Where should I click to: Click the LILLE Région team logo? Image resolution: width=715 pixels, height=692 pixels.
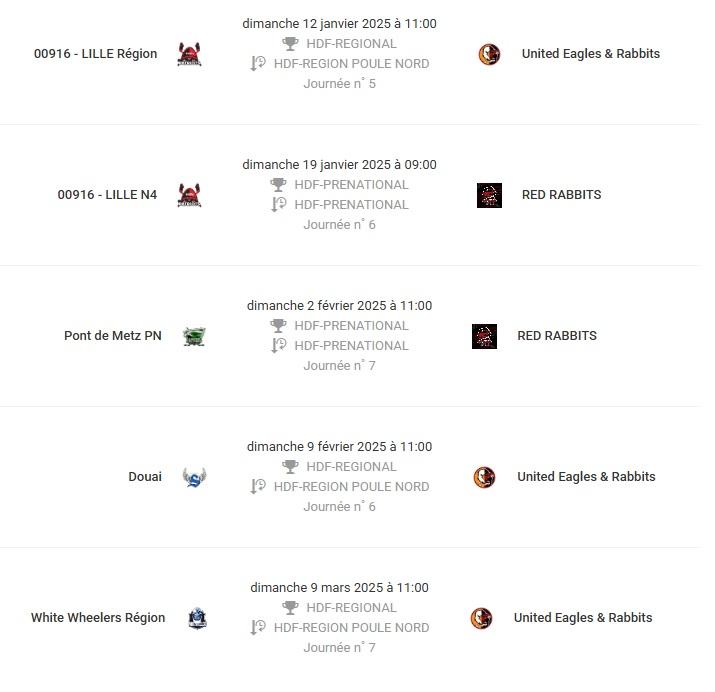click(x=189, y=54)
